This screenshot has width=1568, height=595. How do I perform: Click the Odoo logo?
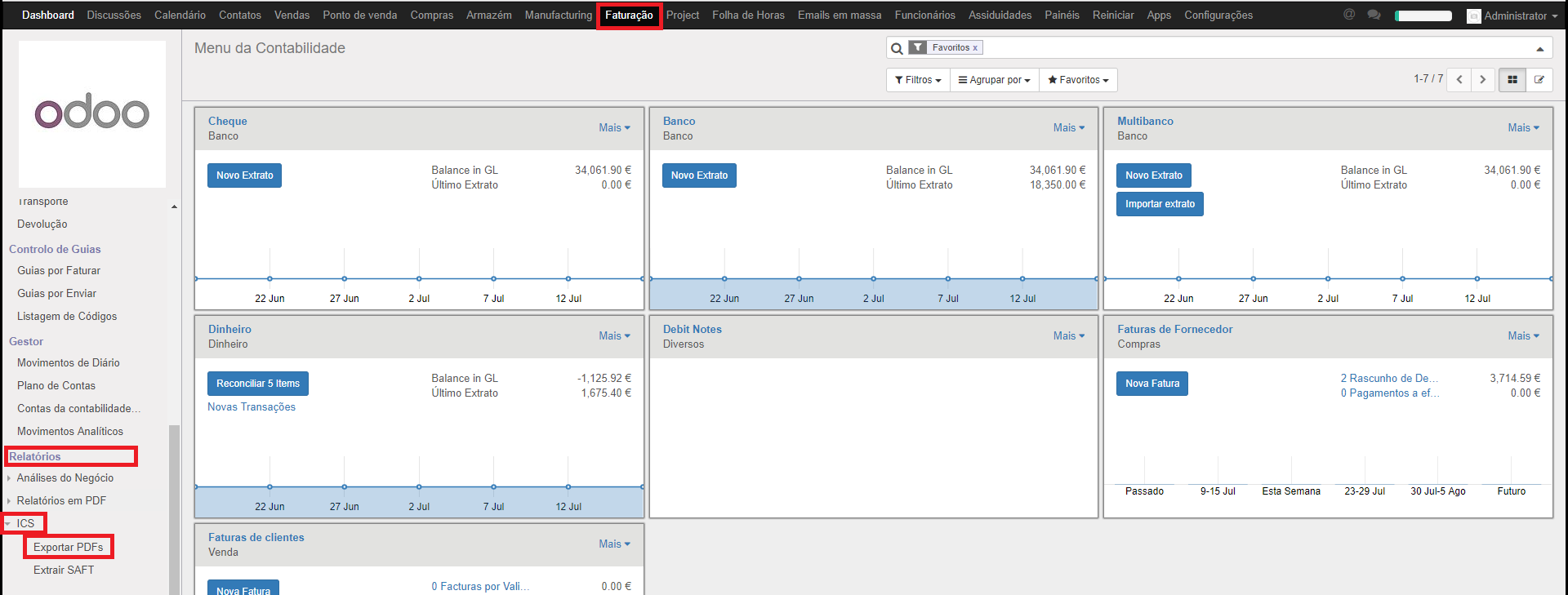pos(92,113)
